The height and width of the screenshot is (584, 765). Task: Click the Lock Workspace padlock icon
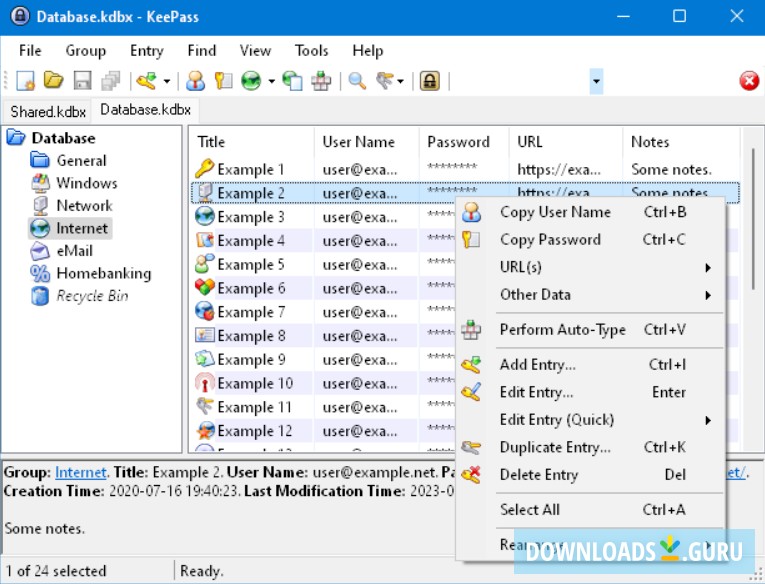(x=430, y=81)
